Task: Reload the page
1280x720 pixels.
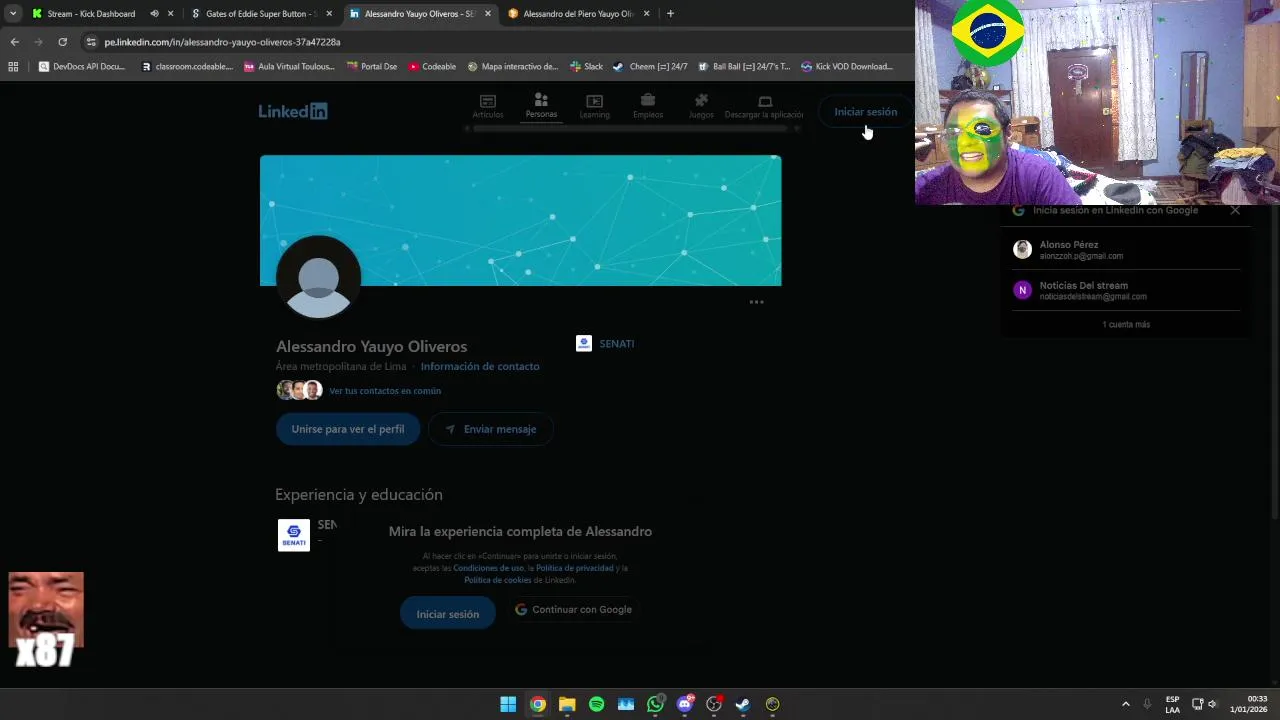Action: coord(62,42)
